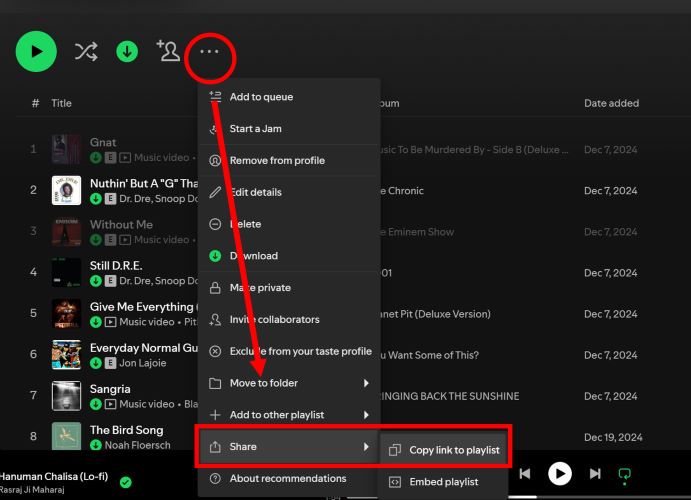Select Invite collaborators menu entry
The image size is (691, 500).
click(x=289, y=319)
